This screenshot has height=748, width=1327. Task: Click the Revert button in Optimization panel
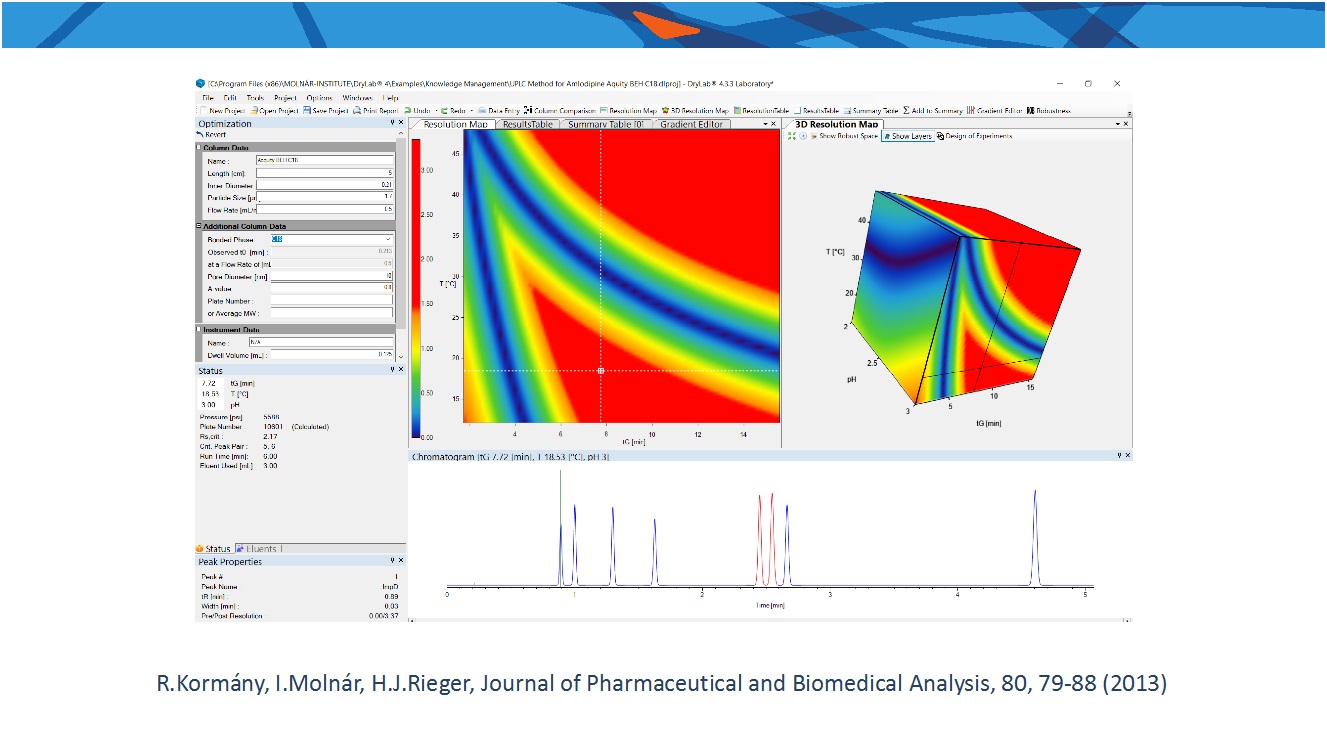click(211, 135)
